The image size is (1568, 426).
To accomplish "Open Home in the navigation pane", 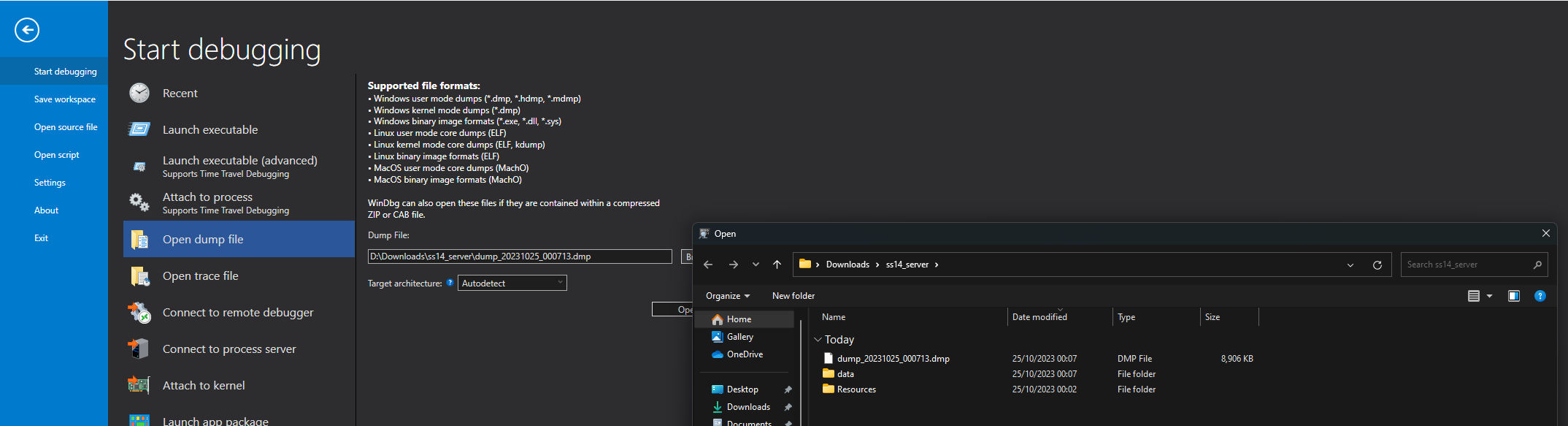I will 745,319.
